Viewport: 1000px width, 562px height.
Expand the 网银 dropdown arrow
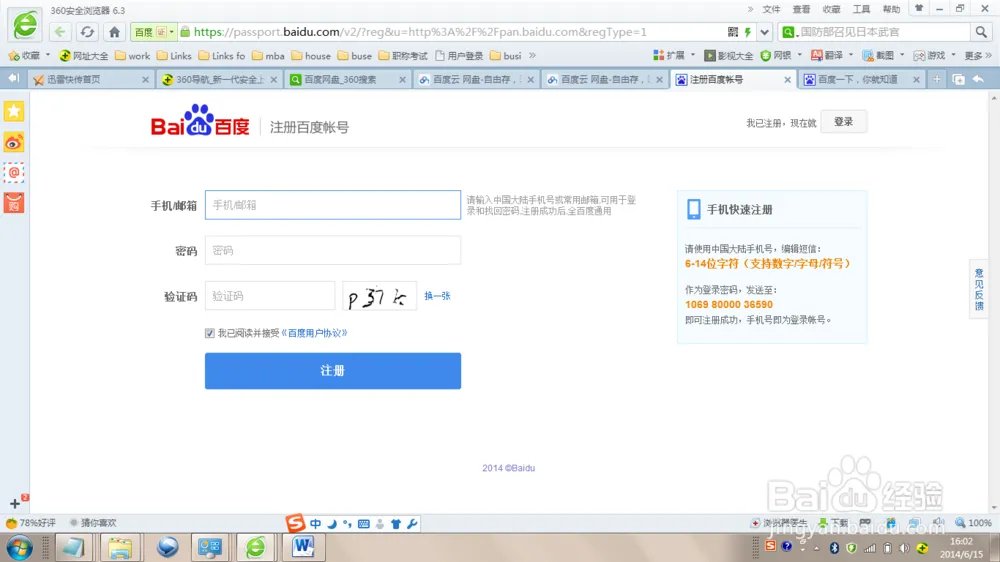[800, 55]
